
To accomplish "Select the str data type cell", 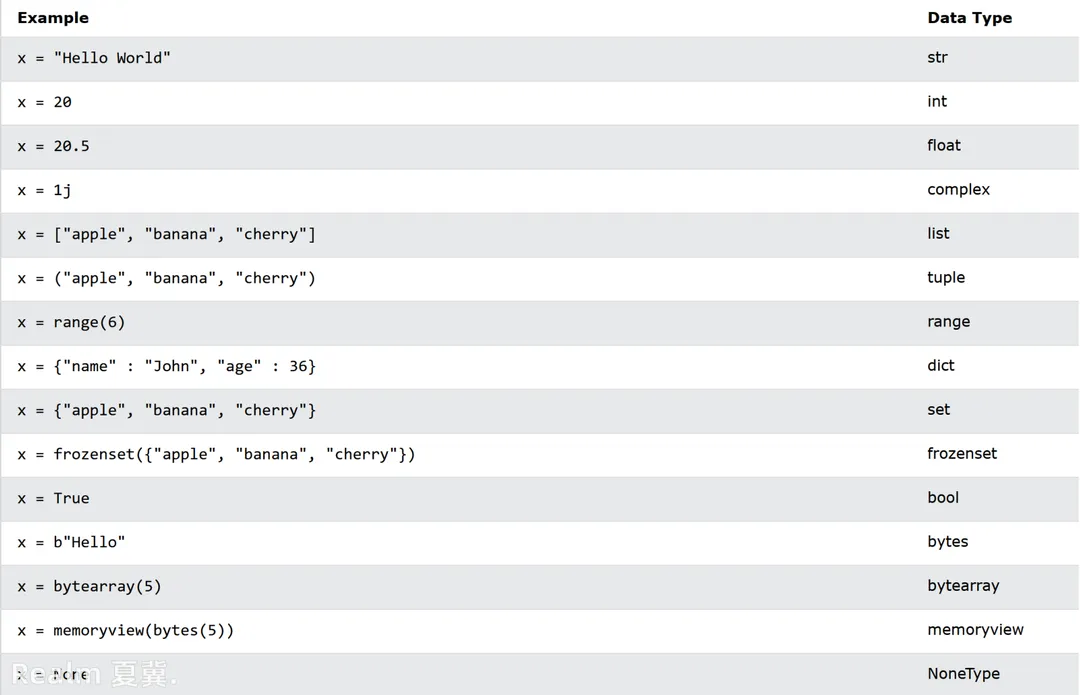I will (x=937, y=57).
